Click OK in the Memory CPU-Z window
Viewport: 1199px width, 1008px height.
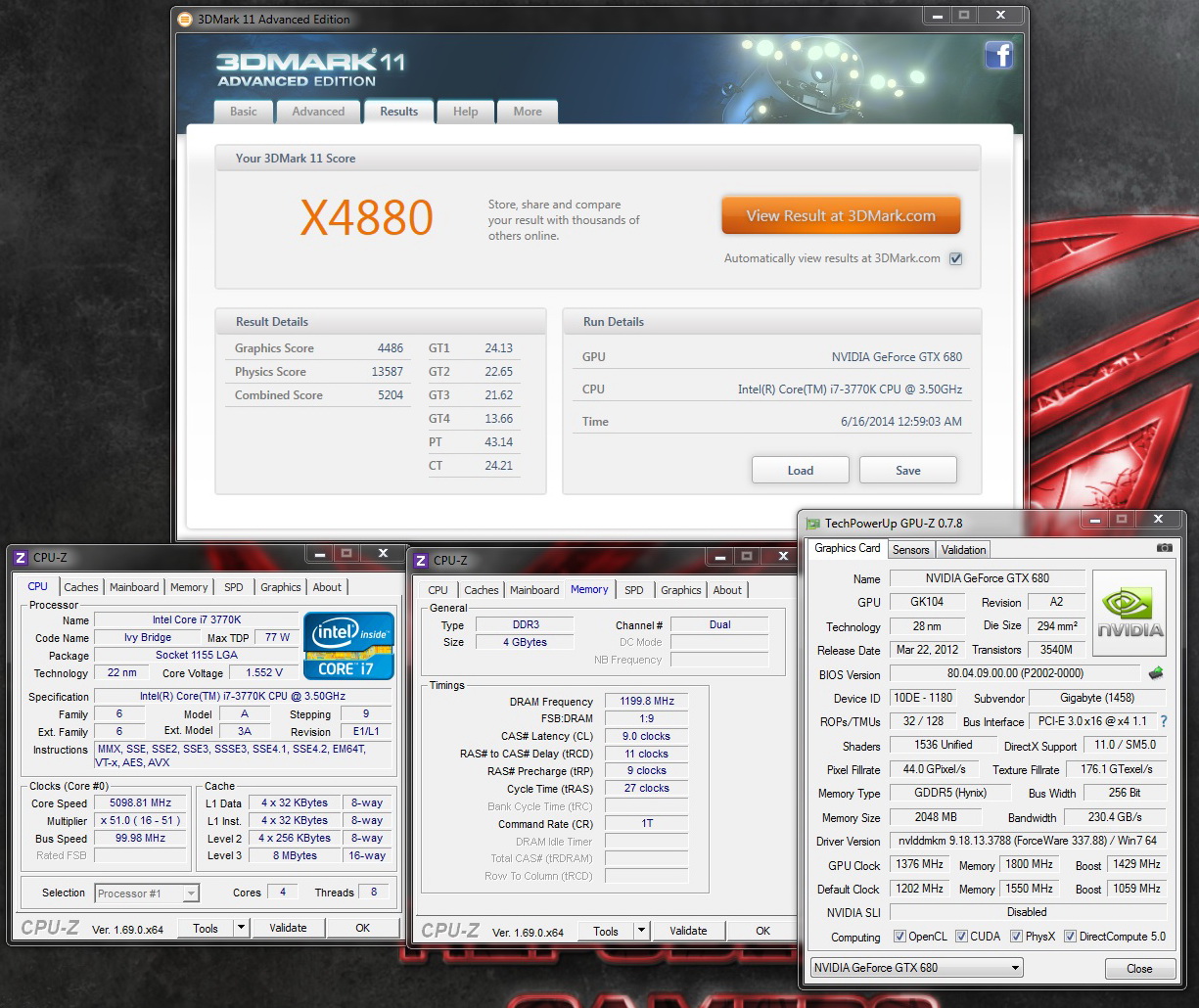763,931
